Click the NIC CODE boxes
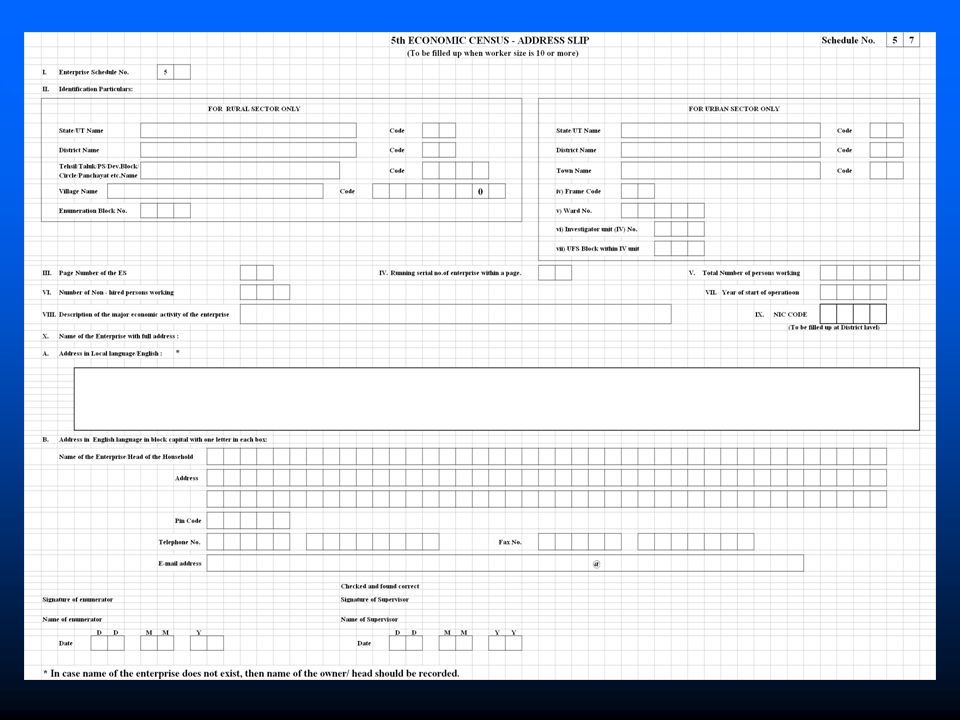960x720 pixels. 853,314
